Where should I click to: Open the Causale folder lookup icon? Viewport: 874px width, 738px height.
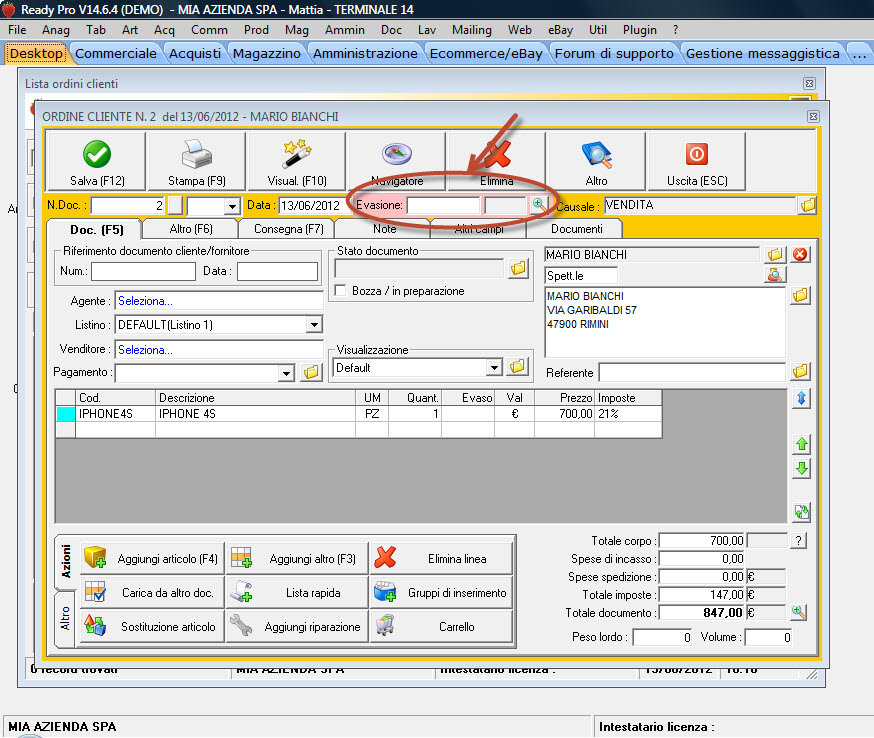click(807, 205)
